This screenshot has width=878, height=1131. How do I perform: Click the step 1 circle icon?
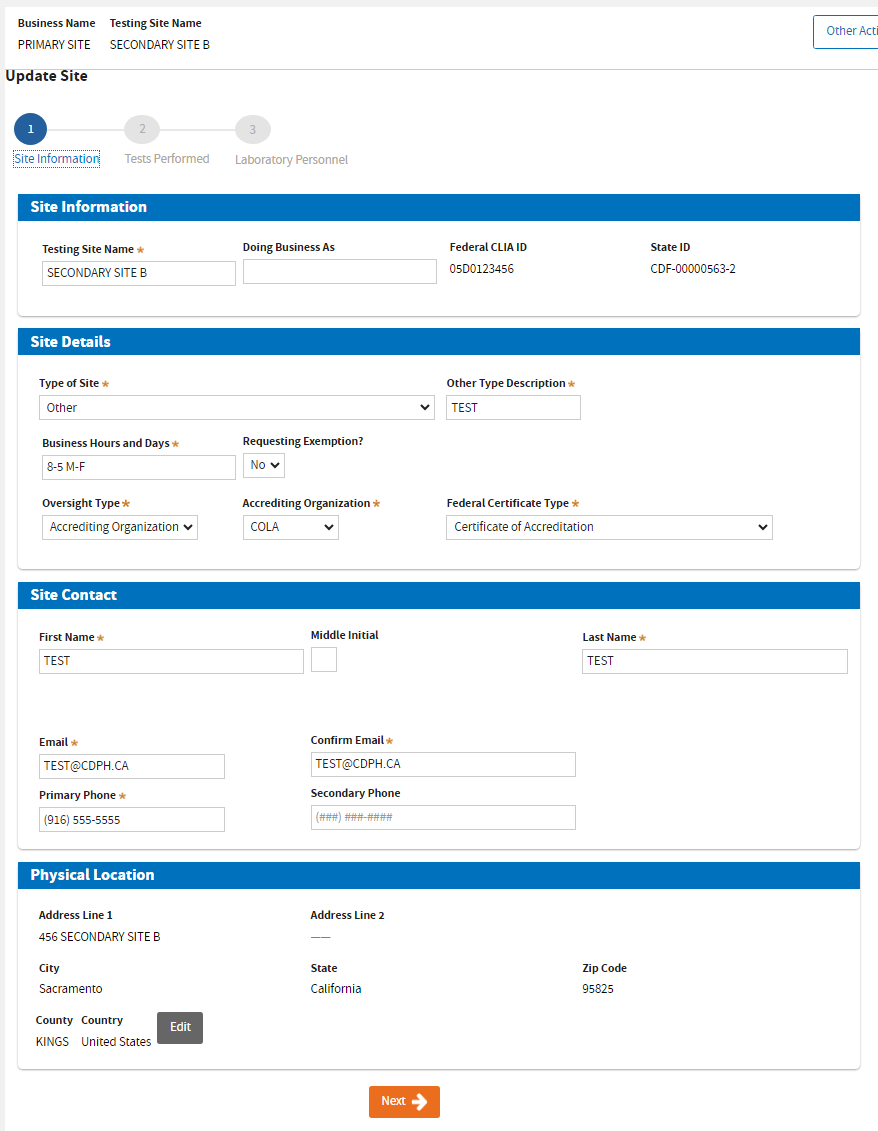(x=30, y=130)
